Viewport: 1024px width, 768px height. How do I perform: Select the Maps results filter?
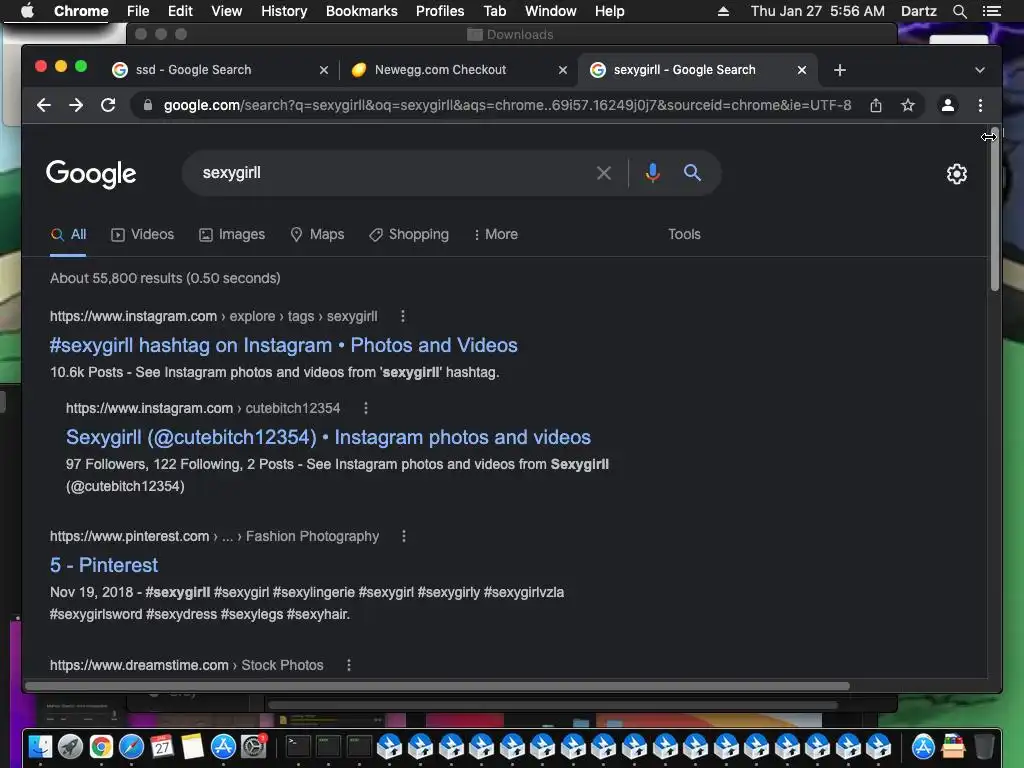point(317,234)
